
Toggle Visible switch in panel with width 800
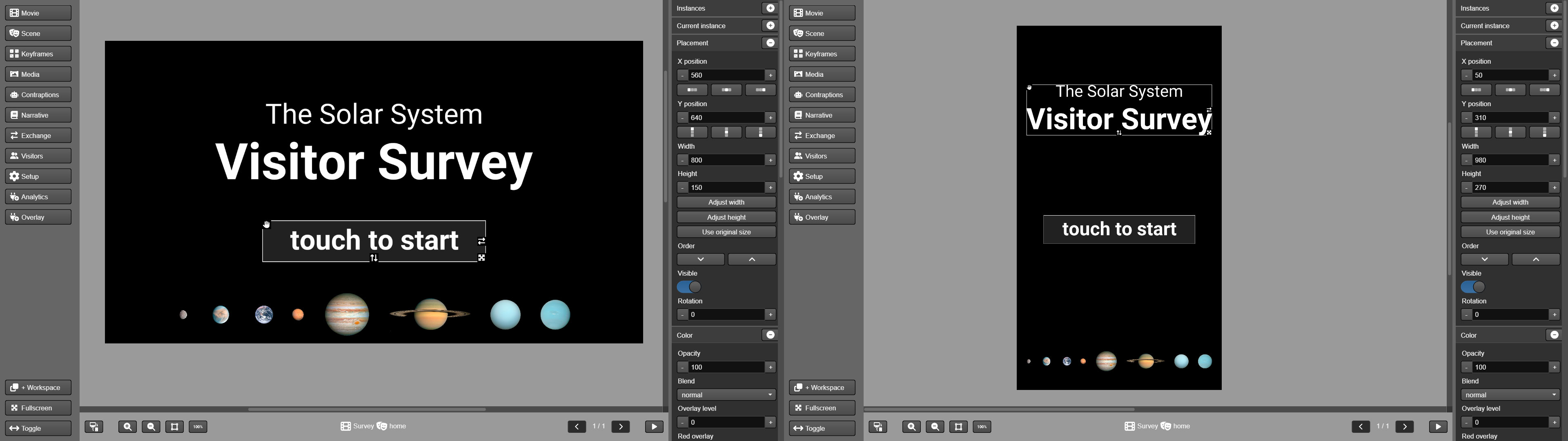click(x=689, y=287)
